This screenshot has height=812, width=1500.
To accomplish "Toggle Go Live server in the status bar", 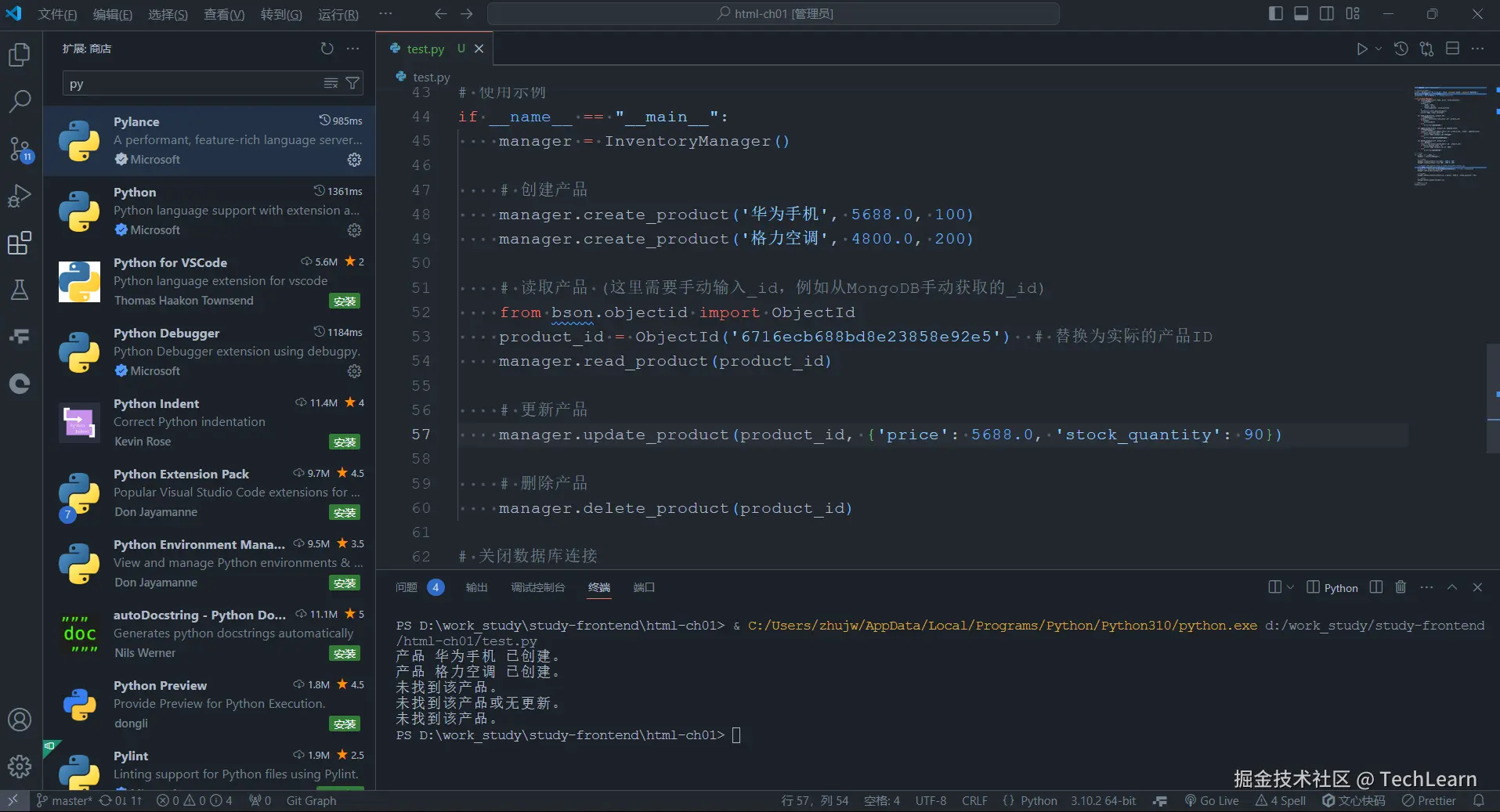I will [x=1212, y=800].
